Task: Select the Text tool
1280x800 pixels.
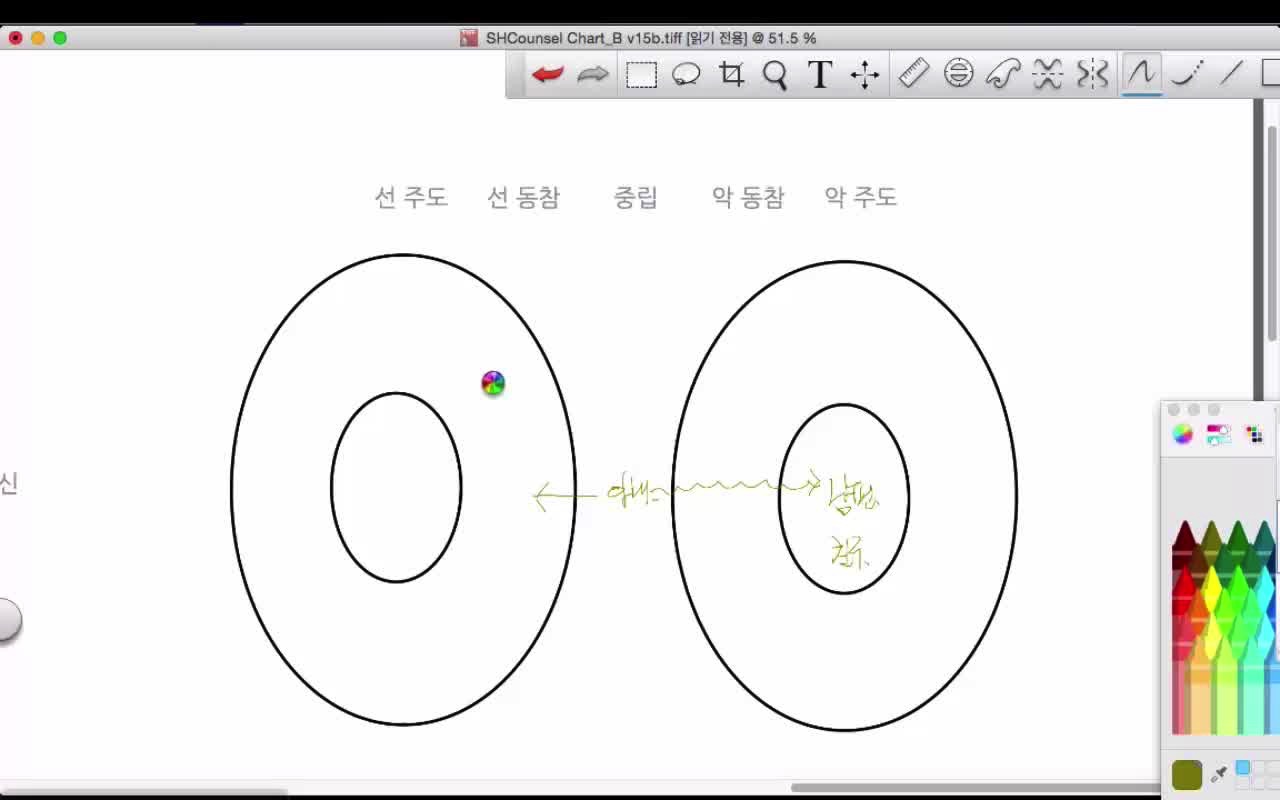Action: (x=820, y=75)
